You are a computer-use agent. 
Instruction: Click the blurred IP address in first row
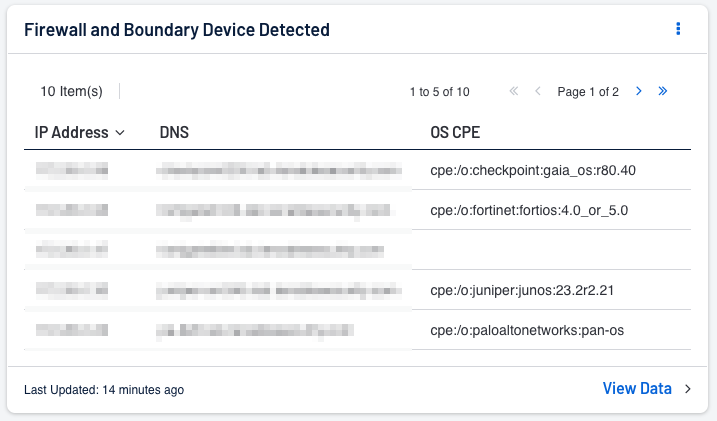[72, 170]
